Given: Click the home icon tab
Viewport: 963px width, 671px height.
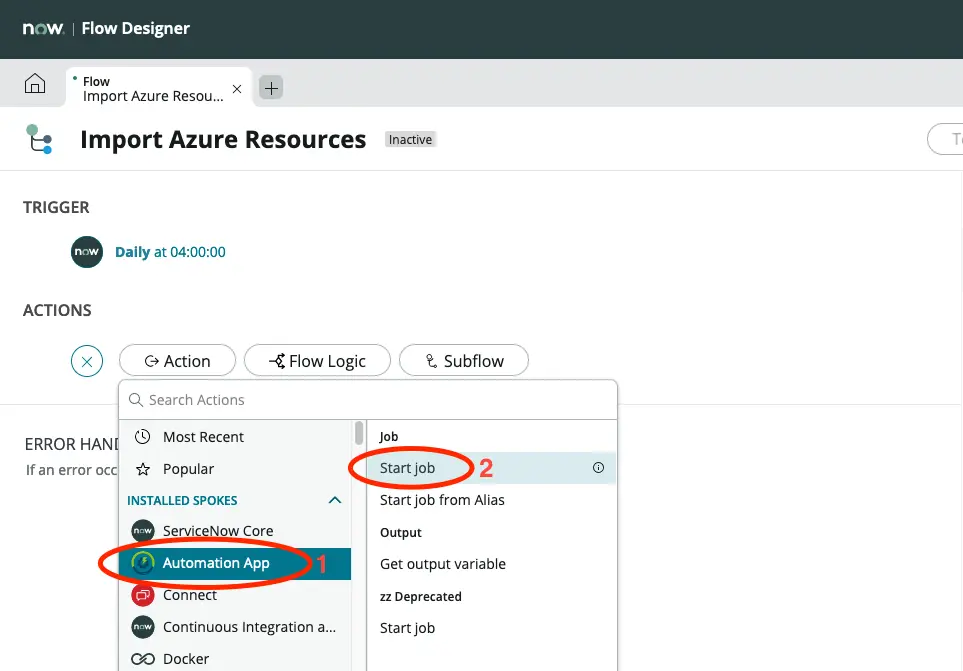Looking at the screenshot, I should point(34,85).
